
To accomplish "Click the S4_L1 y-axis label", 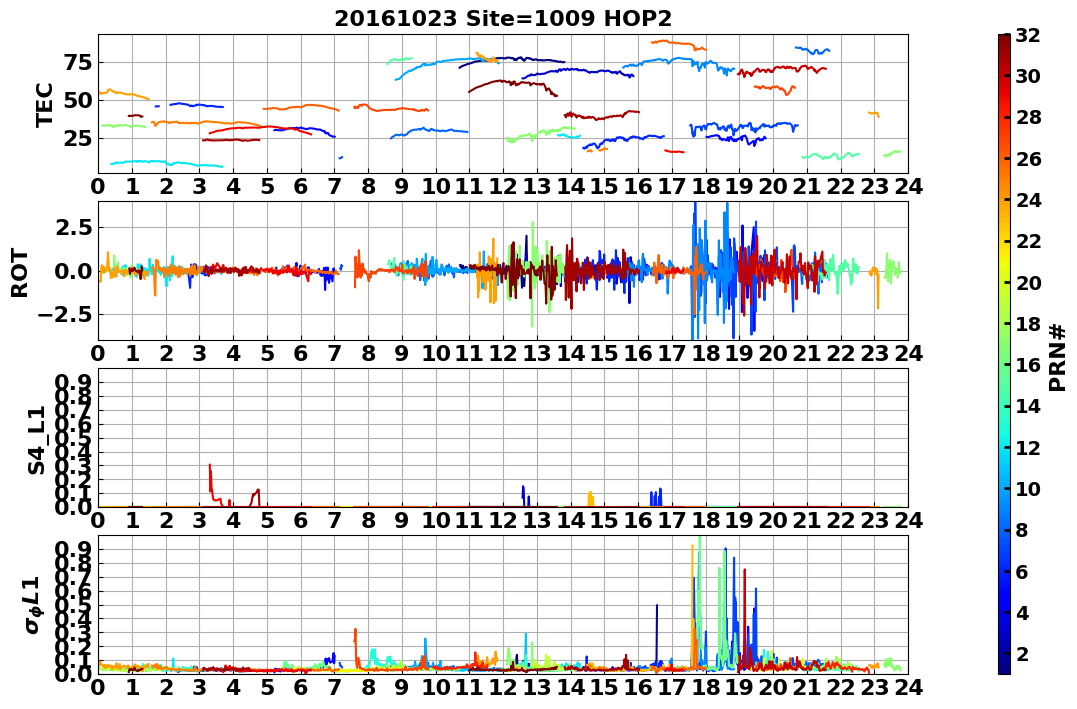I will [x=36, y=440].
